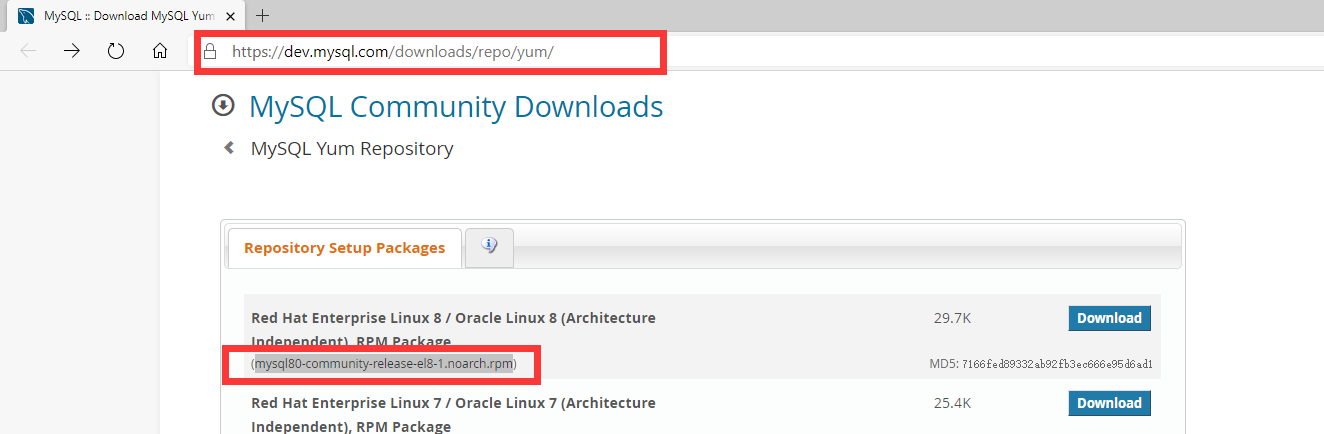Viewport: 1324px width, 434px height.
Task: Download the Red Hat Enterprise Linux 8 package
Action: click(1109, 318)
